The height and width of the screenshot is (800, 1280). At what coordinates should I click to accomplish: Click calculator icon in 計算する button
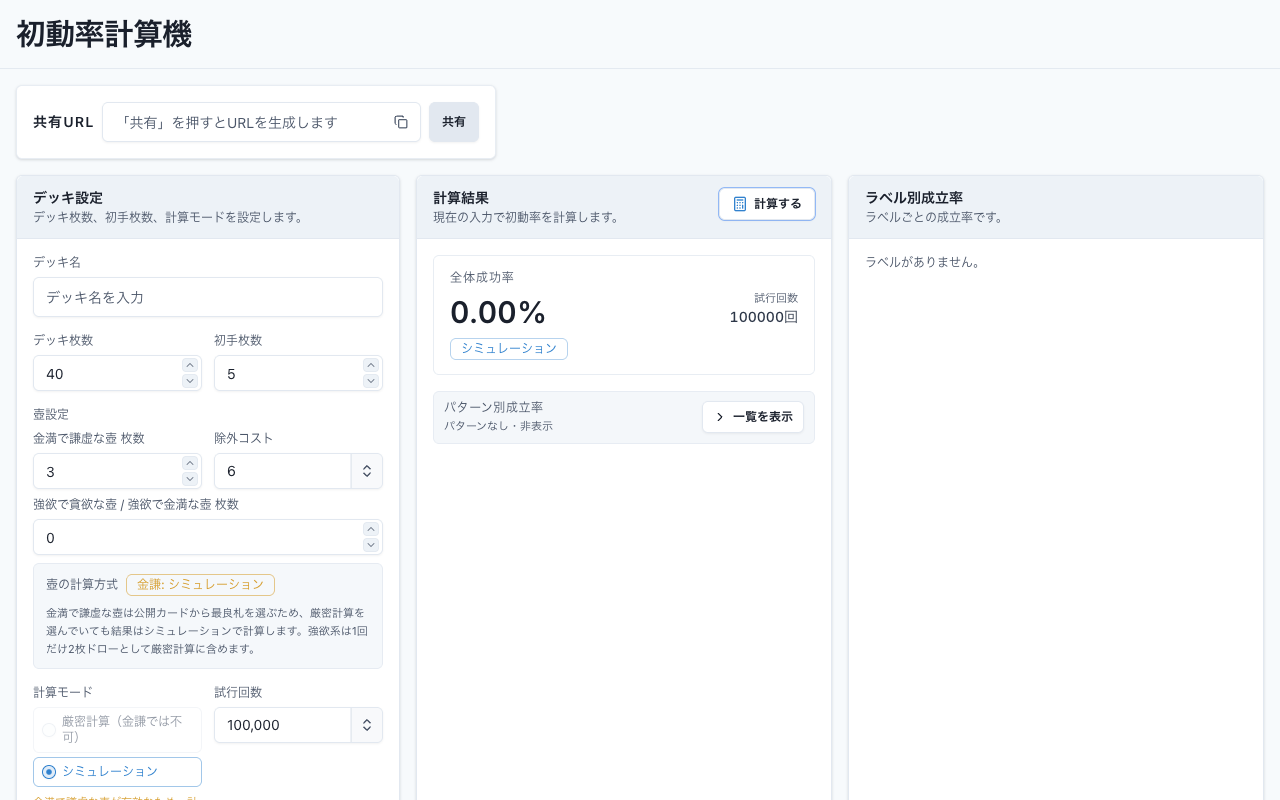tap(740, 204)
